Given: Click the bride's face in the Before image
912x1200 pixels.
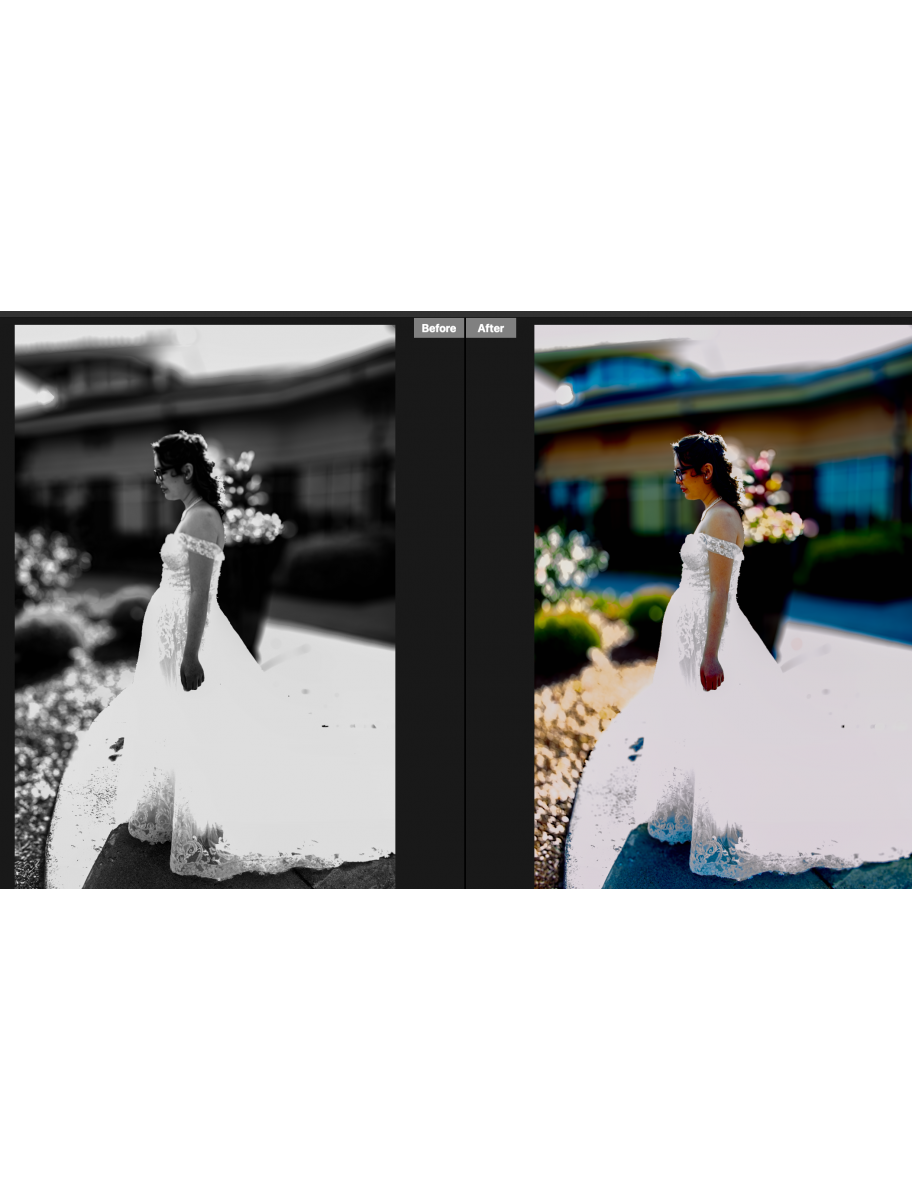Looking at the screenshot, I should [167, 475].
